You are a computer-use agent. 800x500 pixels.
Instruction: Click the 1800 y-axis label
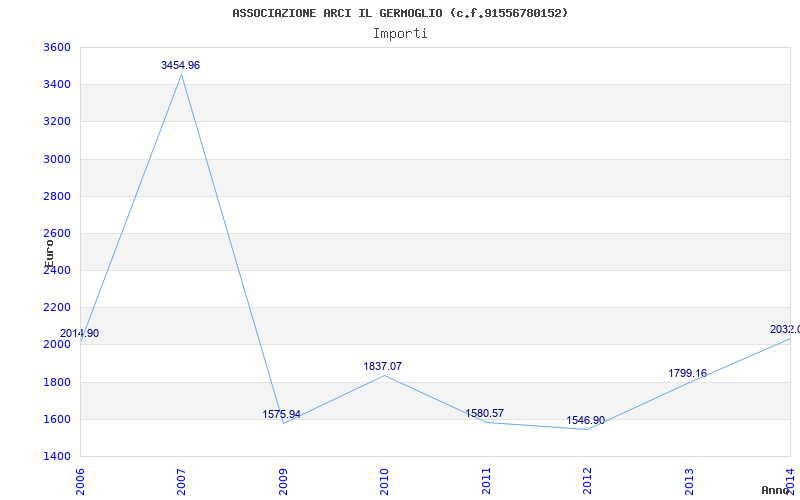tap(57, 382)
